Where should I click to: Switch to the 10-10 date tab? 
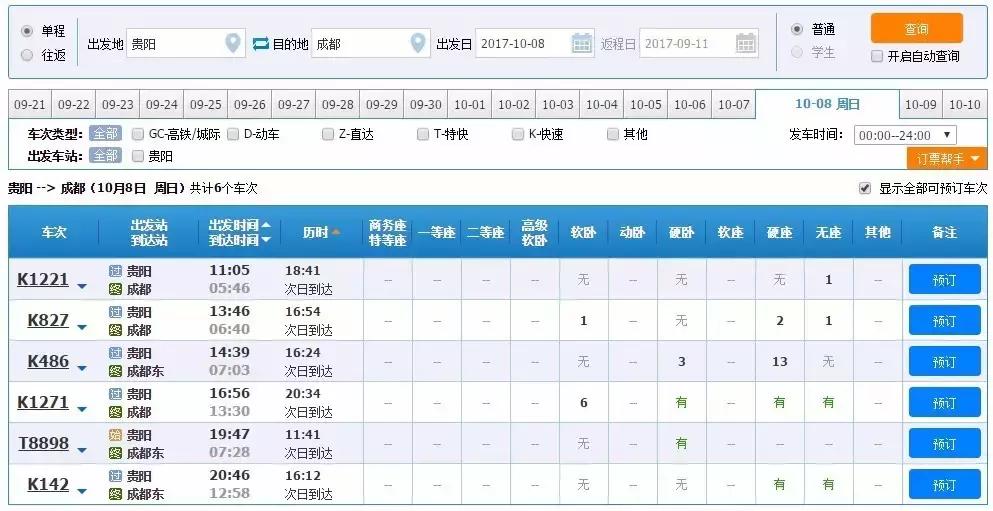coord(965,104)
